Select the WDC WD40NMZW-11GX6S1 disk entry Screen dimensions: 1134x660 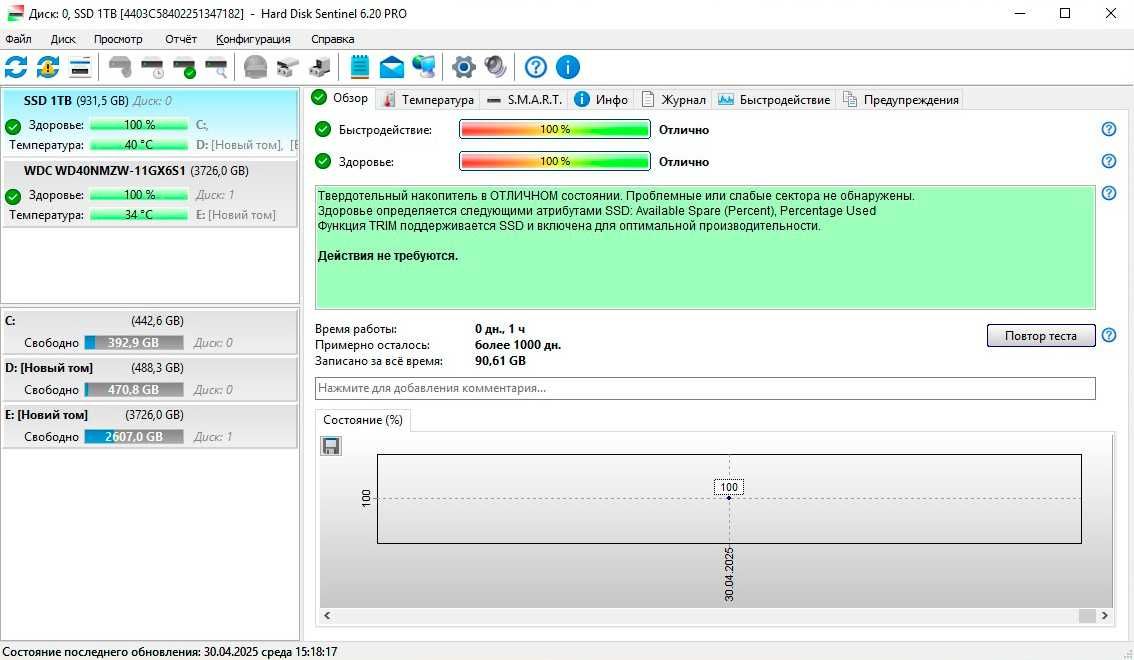[x=150, y=193]
